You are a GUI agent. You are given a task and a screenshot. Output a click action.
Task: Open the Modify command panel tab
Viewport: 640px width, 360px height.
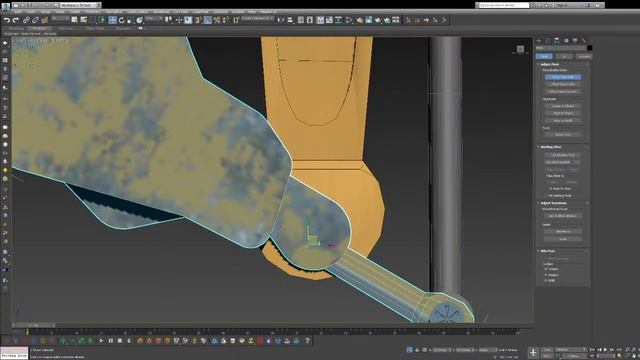[548, 40]
